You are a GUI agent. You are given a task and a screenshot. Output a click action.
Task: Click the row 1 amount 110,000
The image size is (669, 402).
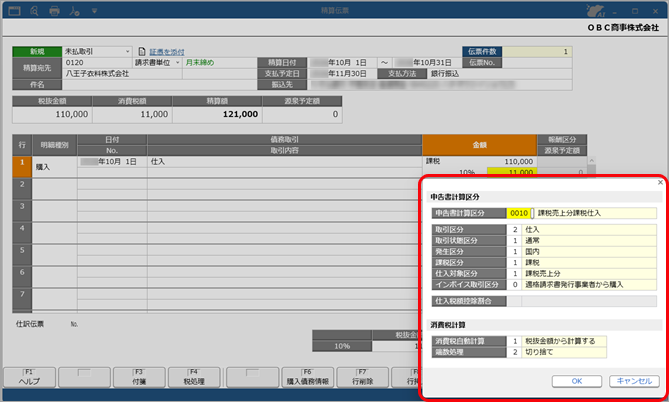[518, 162]
